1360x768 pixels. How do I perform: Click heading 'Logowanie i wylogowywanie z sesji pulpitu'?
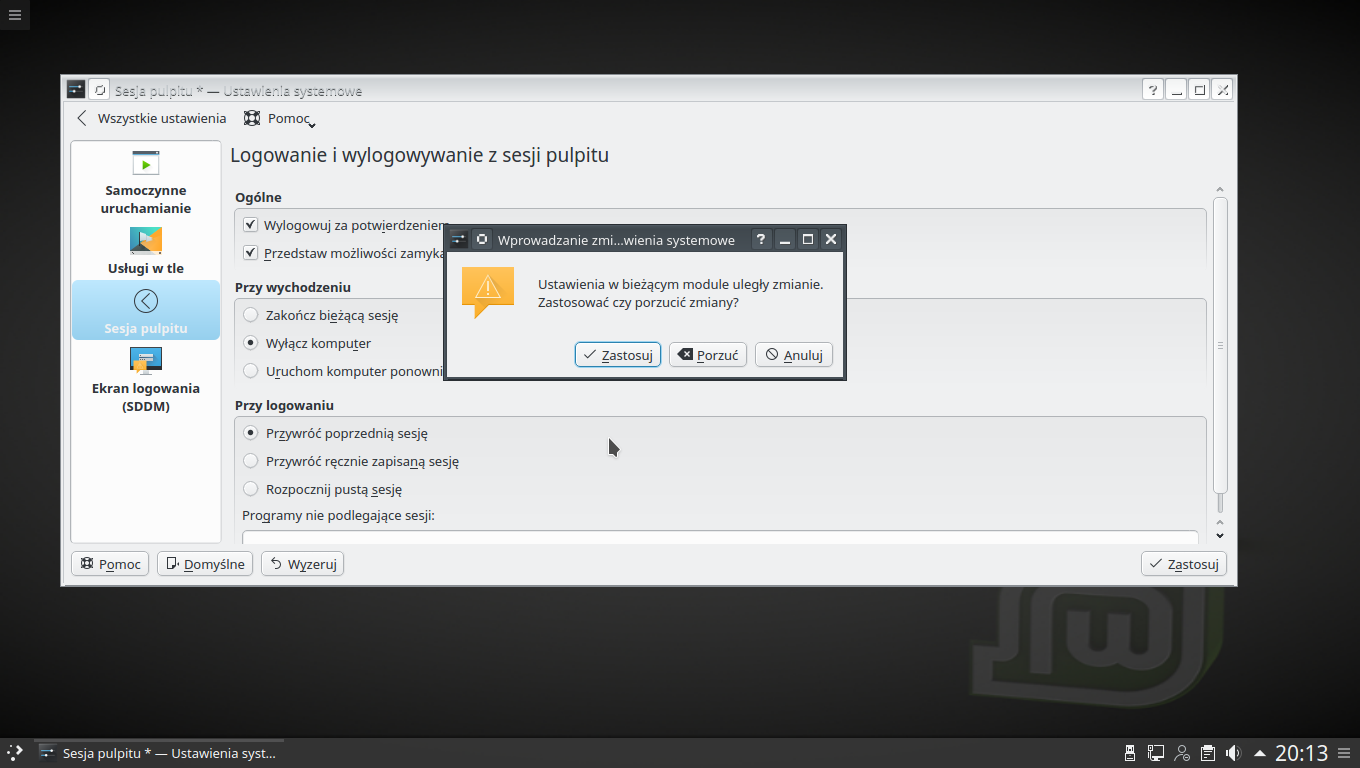pos(419,155)
